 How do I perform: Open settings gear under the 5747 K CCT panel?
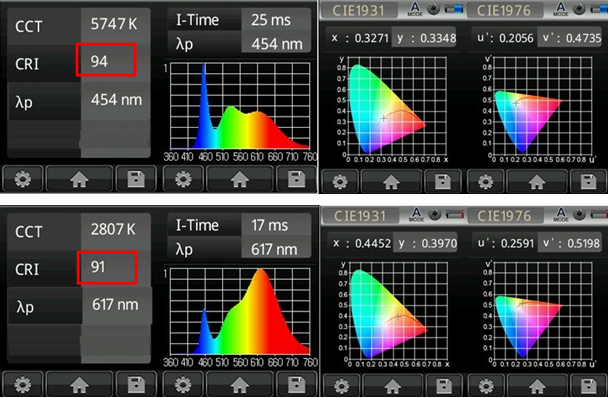pos(22,179)
